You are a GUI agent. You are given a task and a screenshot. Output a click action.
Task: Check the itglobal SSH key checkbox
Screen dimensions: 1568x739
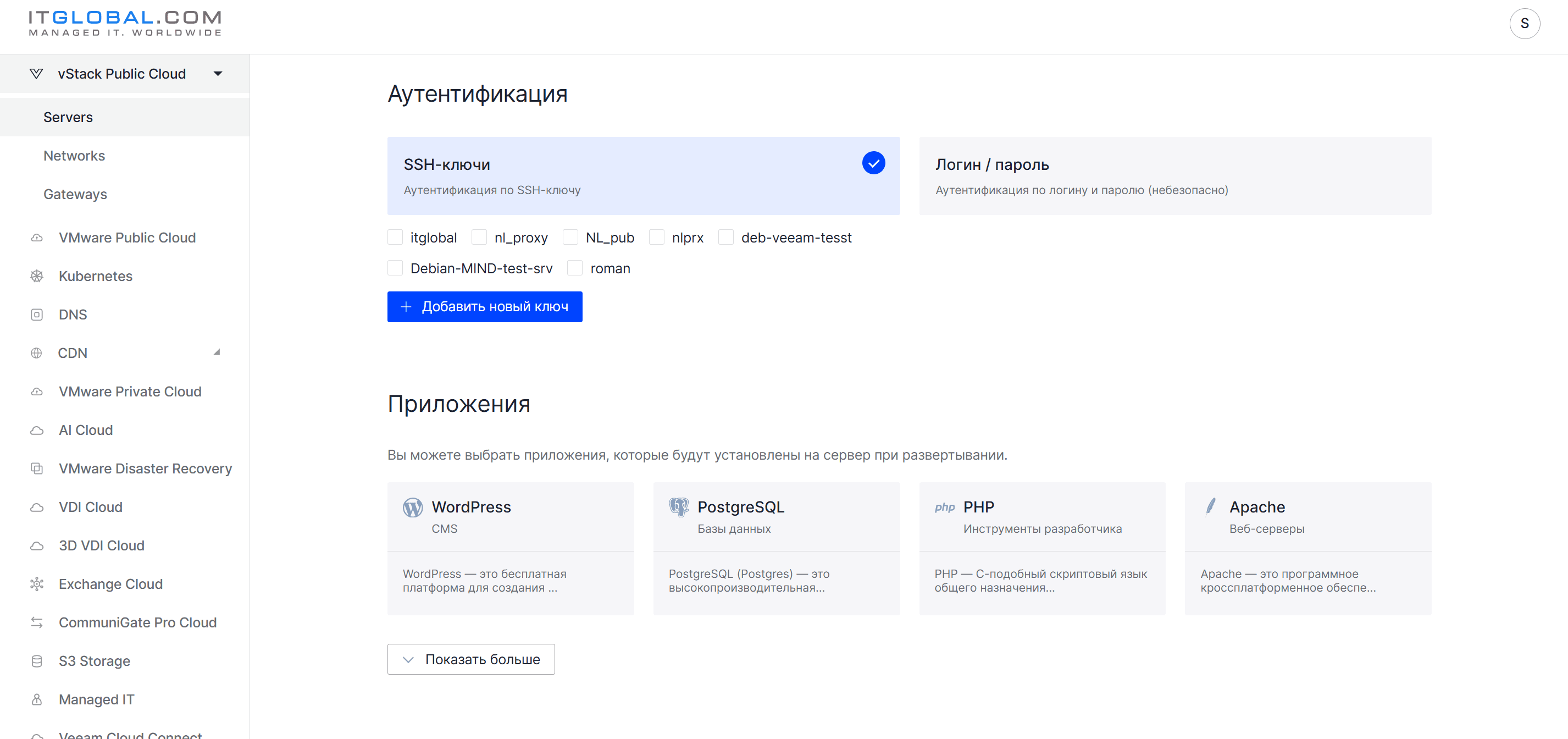[395, 238]
